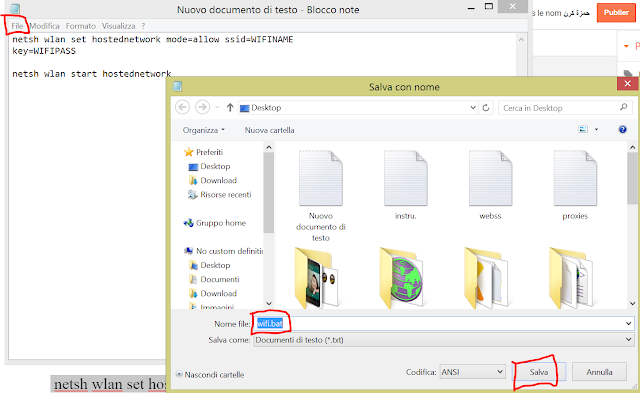Select Documenti in the navigation pane
This screenshot has width=640, height=393.
214,280
